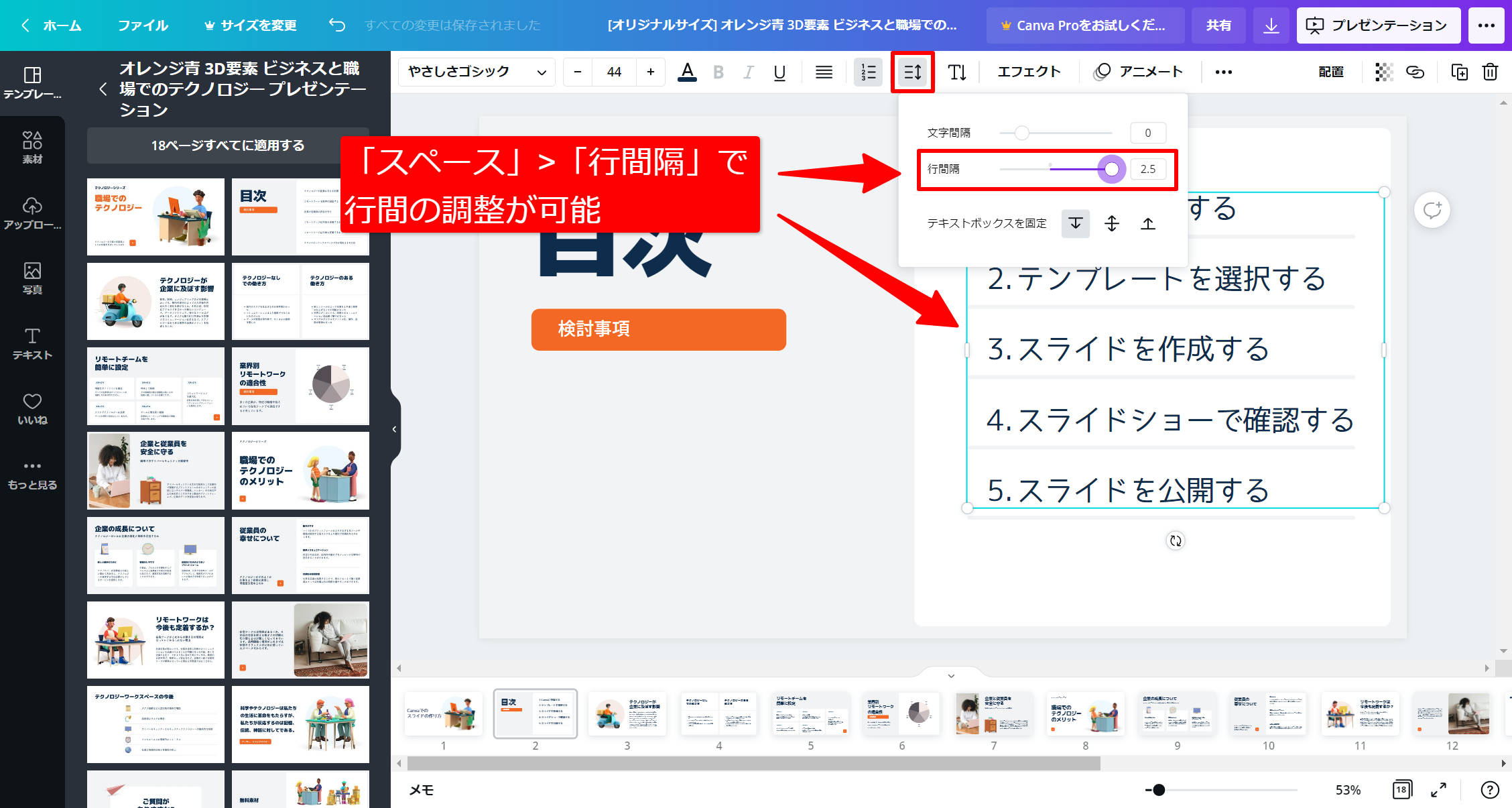Click the letter spacing value field 0

coord(1148,133)
